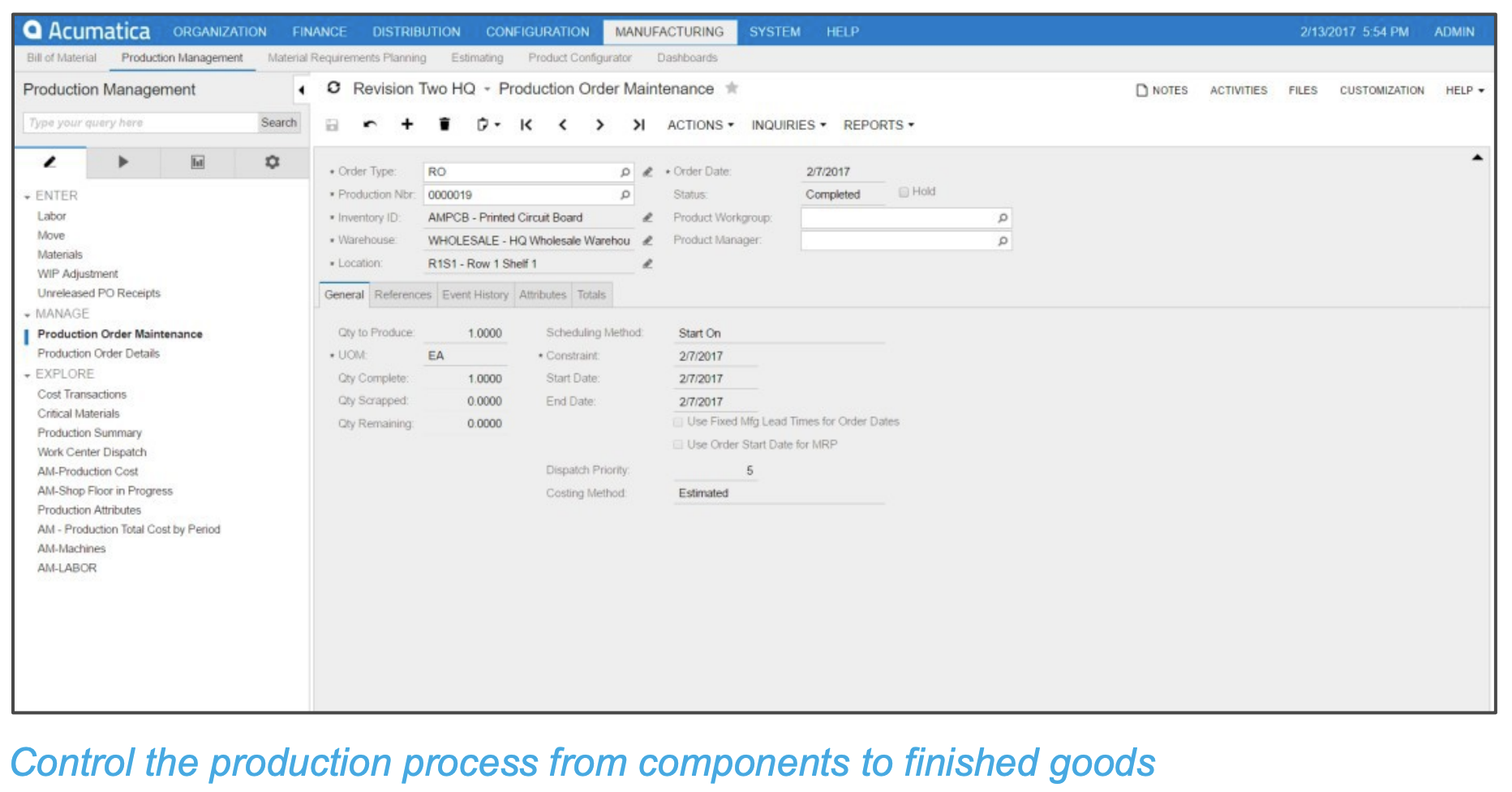The height and width of the screenshot is (792, 1512).
Task: Collapse the navigation pane arrow
Action: 301,90
